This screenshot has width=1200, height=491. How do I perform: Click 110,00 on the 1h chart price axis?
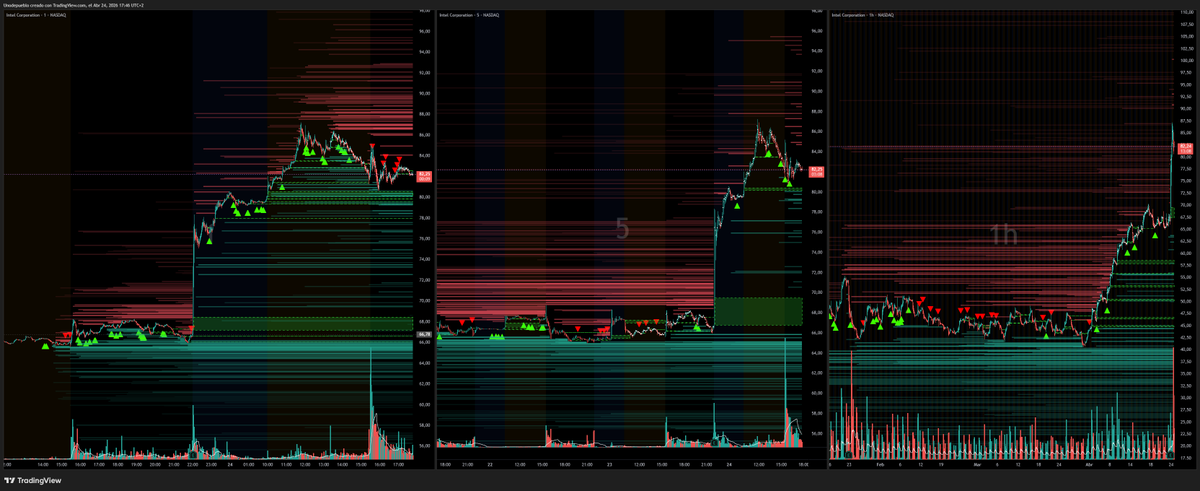[x=1187, y=11]
